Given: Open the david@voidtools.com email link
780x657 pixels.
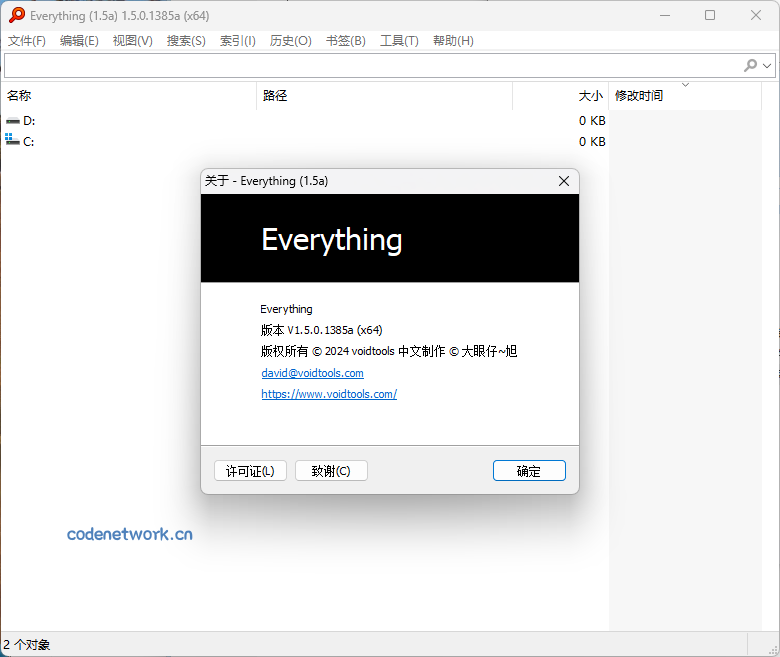Looking at the screenshot, I should [312, 373].
